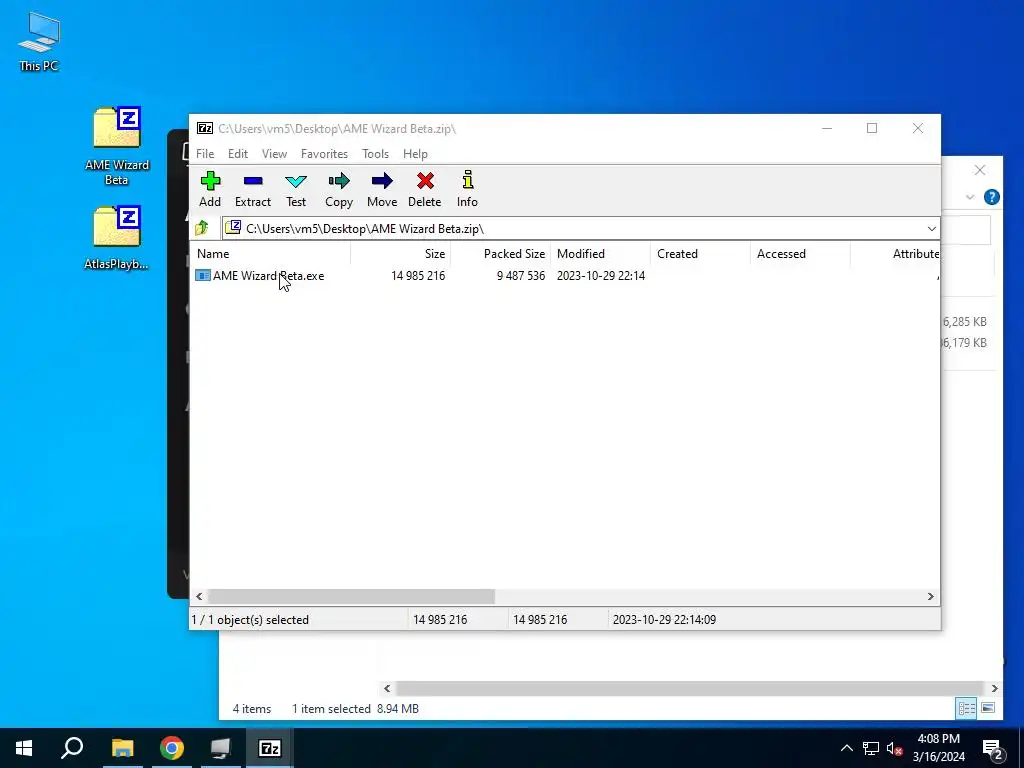1024x768 pixels.
Task: Click the horizontal scrollbar left arrow in 7-Zip
Action: coord(199,596)
